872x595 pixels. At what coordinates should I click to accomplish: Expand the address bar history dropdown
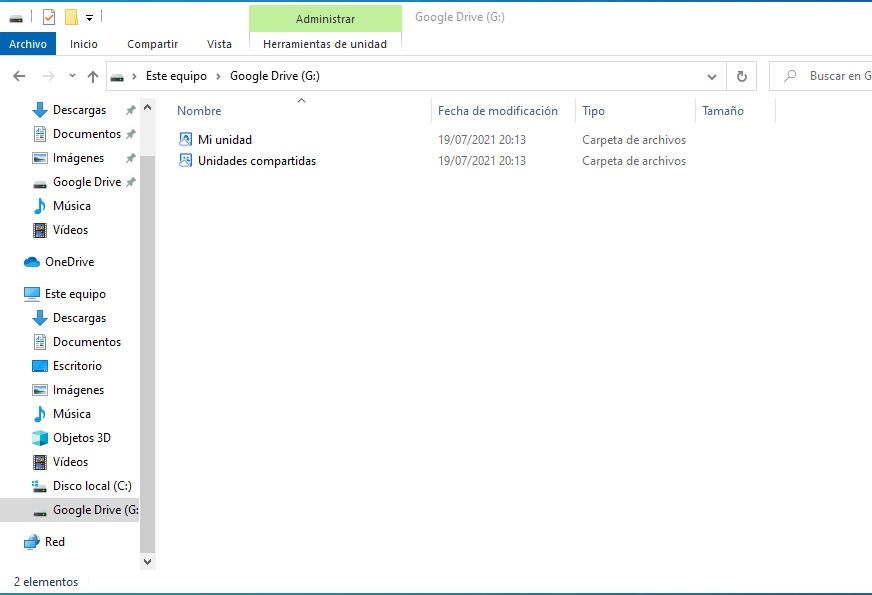[x=712, y=76]
